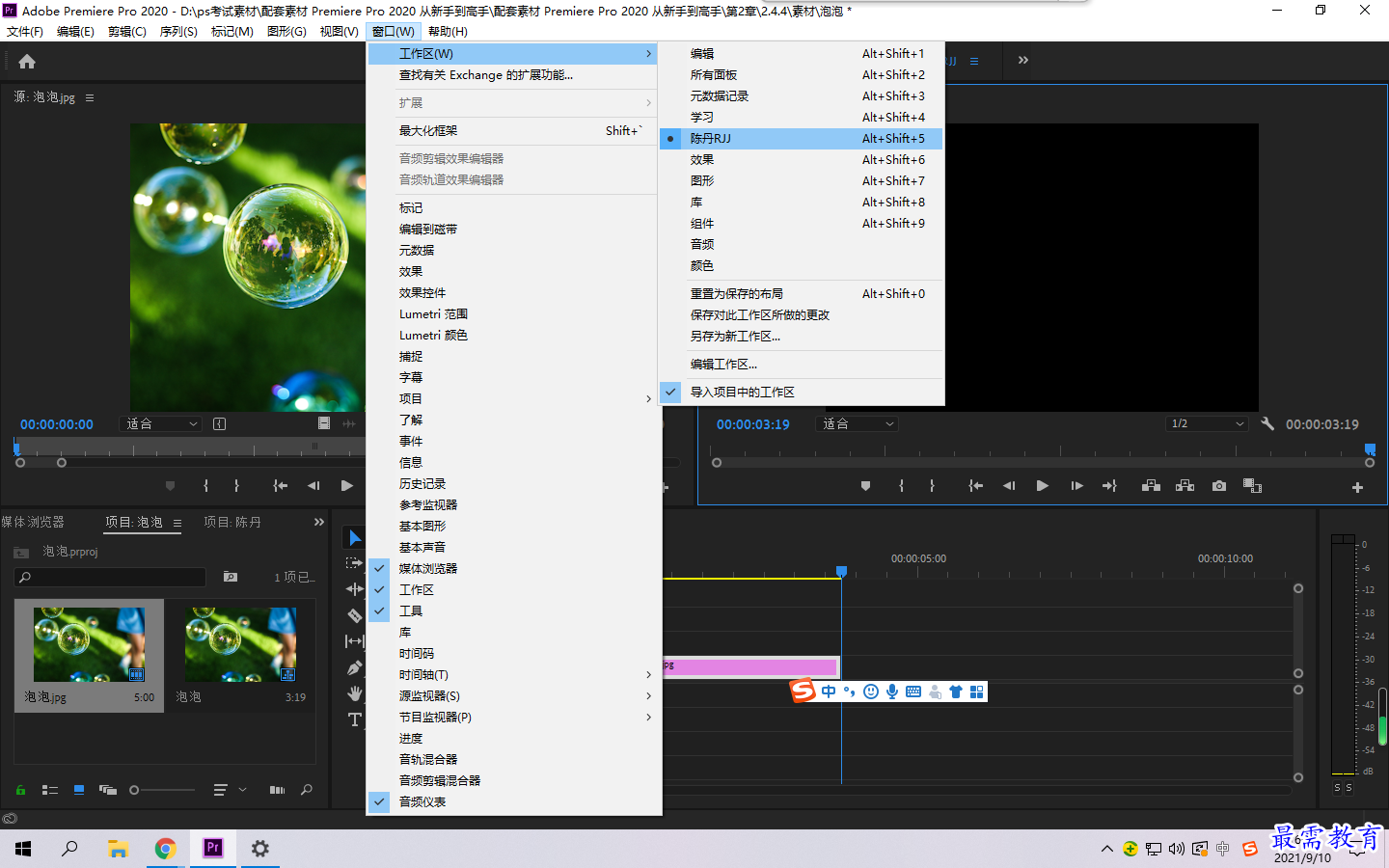Screen dimensions: 1389x868
Task: Pick the Ripple Edit tool
Action: point(355,589)
